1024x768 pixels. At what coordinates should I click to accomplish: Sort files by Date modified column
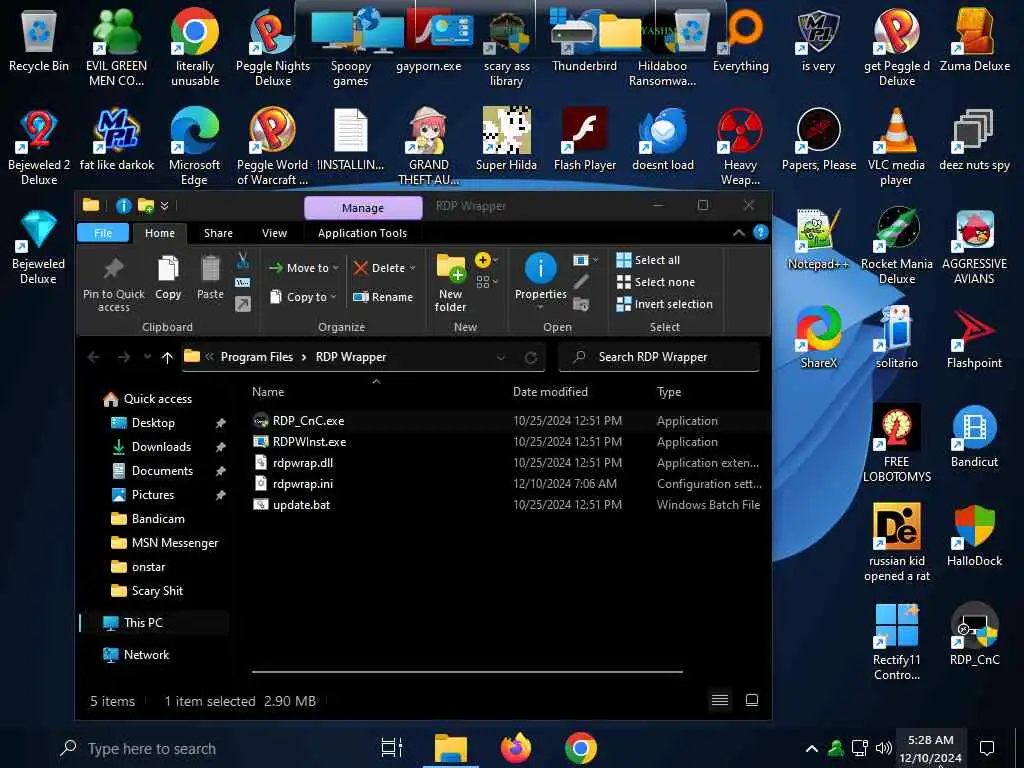click(x=550, y=392)
